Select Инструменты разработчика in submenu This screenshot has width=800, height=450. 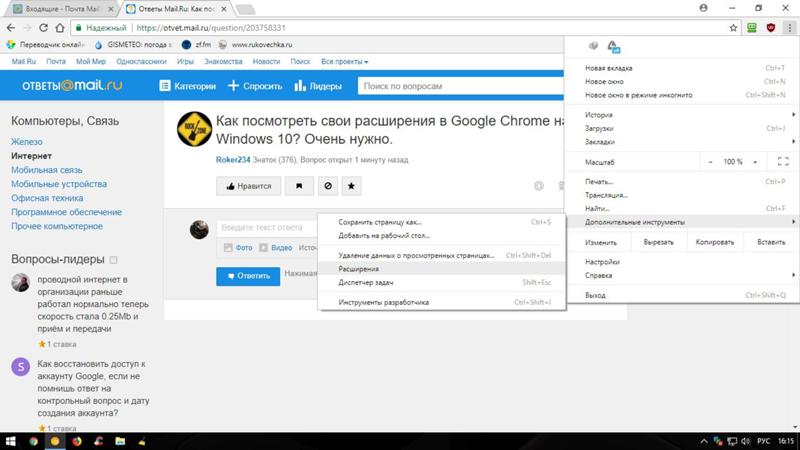(441, 302)
